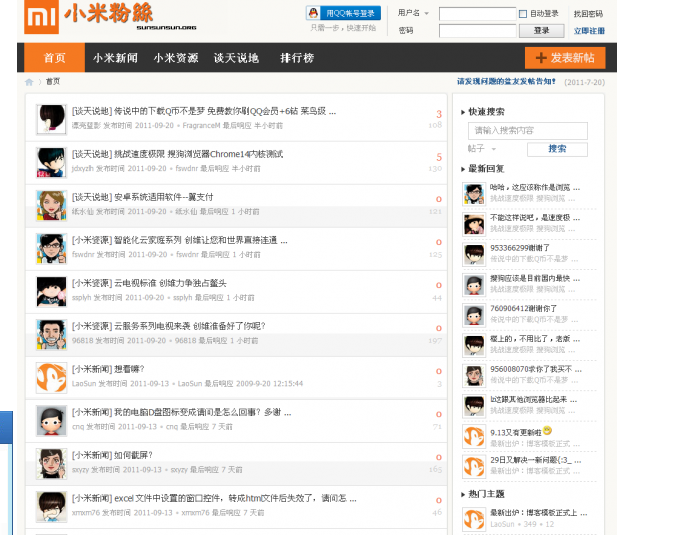Open the 找回密码 link

(x=588, y=14)
